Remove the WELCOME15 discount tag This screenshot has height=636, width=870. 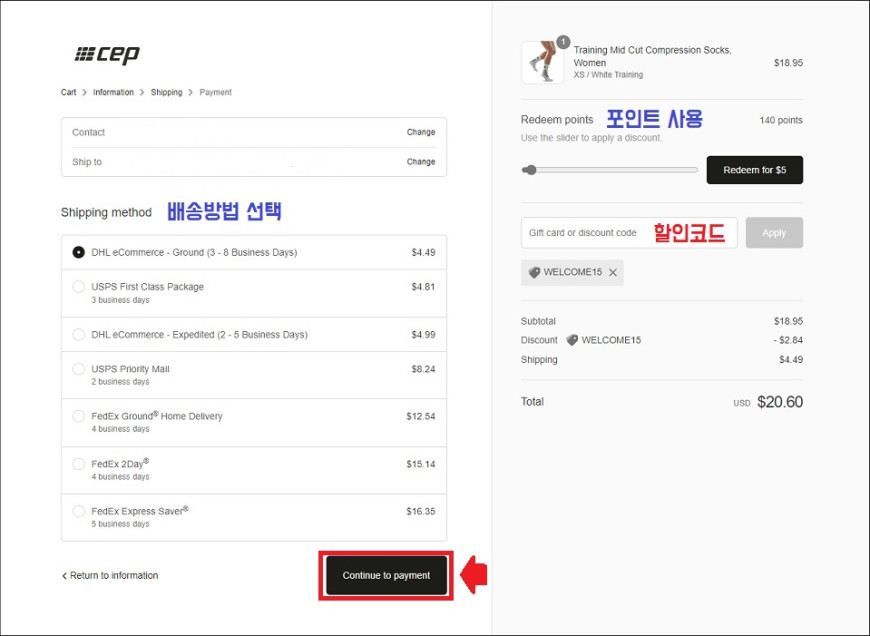click(x=613, y=272)
